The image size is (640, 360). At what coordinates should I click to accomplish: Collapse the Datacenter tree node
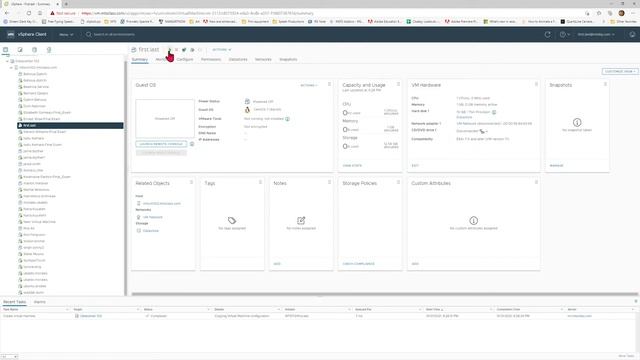click(7, 61)
